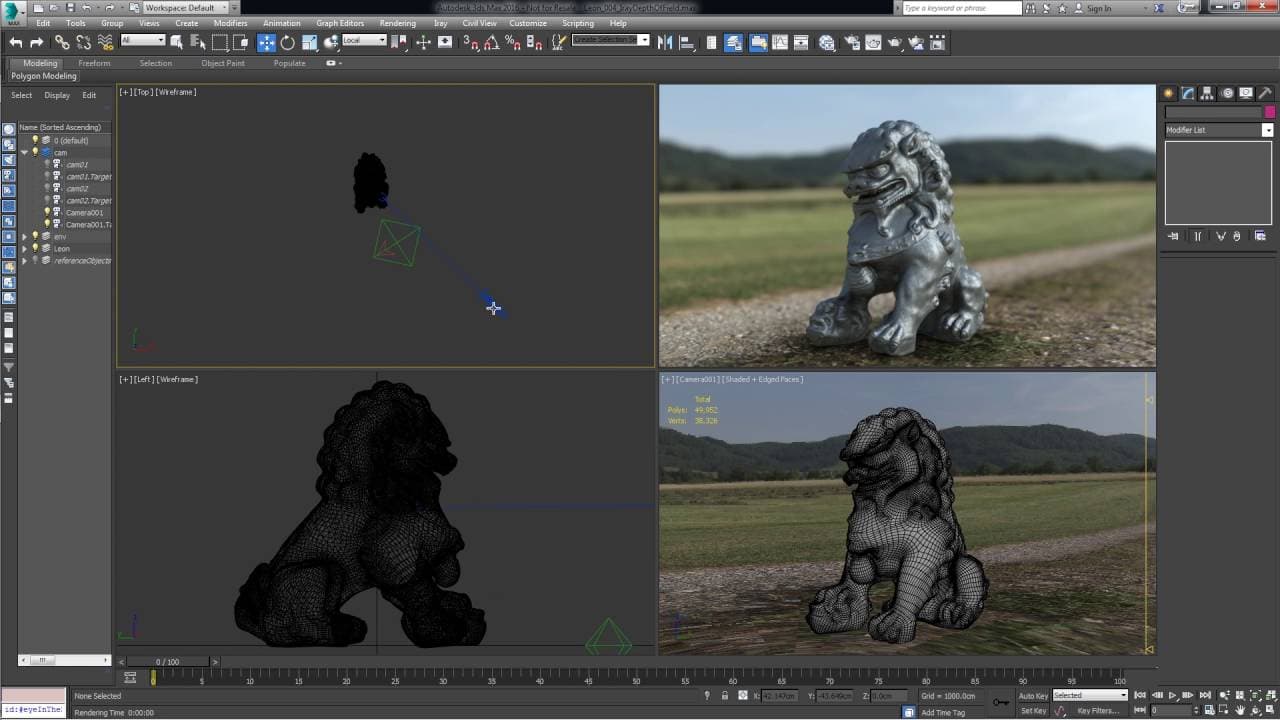The image size is (1280, 720).
Task: Click the Align tool icon
Action: click(687, 42)
